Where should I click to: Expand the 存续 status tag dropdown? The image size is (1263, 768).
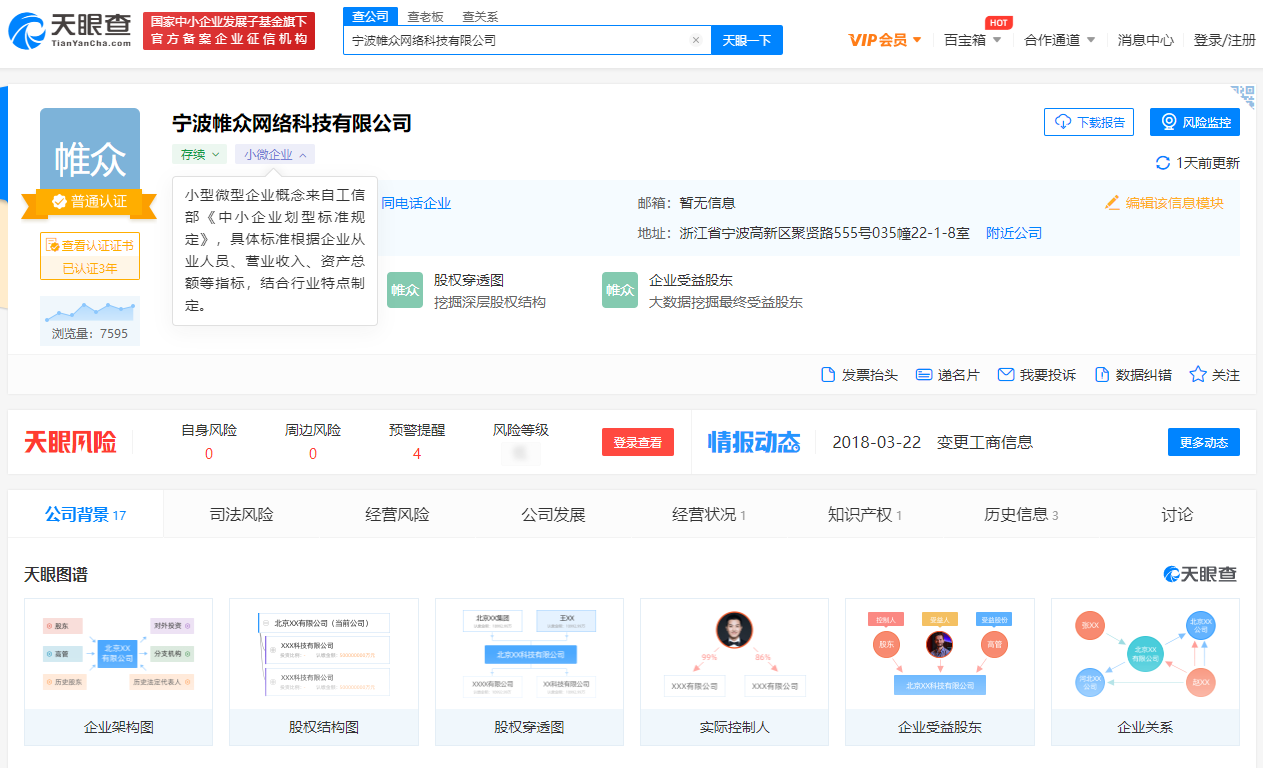click(x=199, y=154)
